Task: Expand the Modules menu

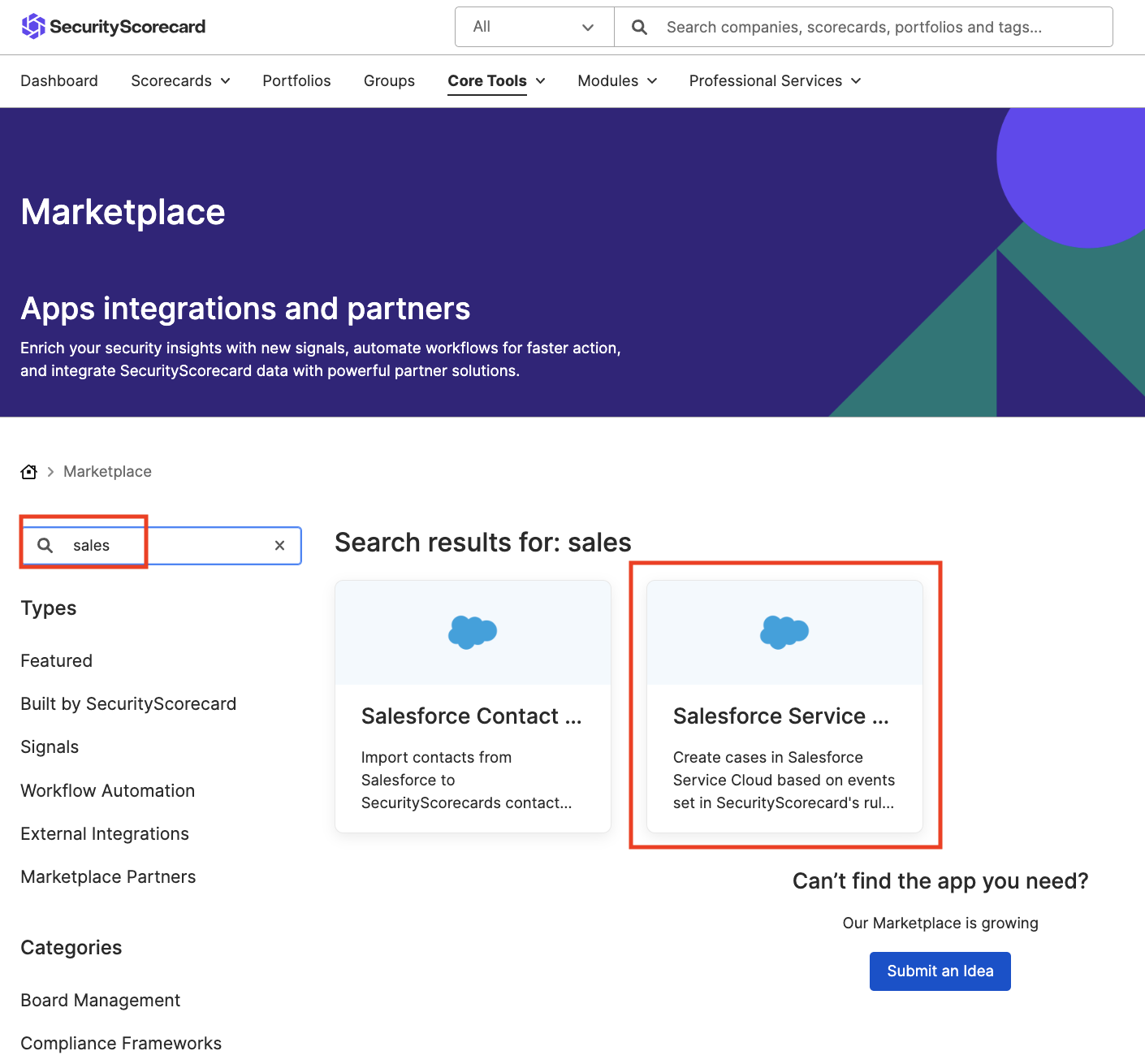Action: [617, 81]
